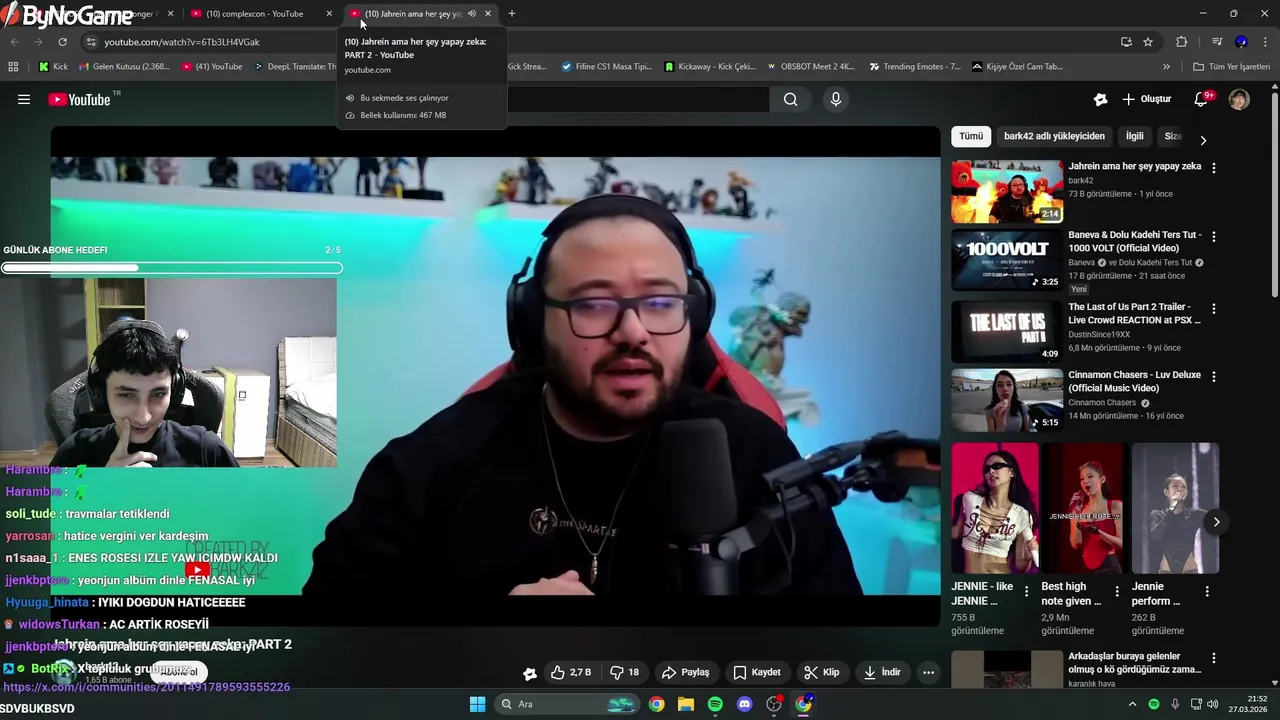Open the YouTube account avatar menu
Screen dimensions: 1280x720
[x=1239, y=99]
